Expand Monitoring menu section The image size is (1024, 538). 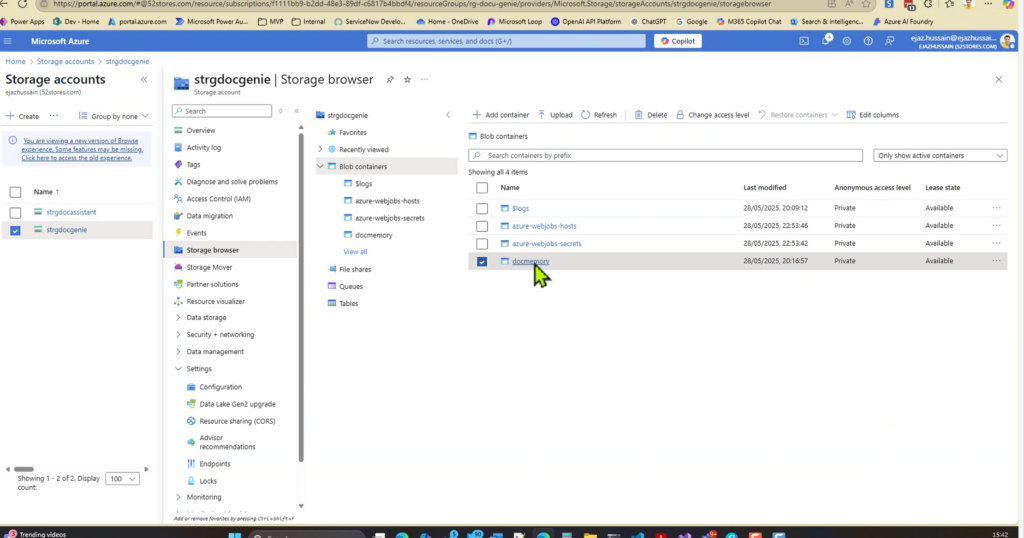[x=178, y=497]
